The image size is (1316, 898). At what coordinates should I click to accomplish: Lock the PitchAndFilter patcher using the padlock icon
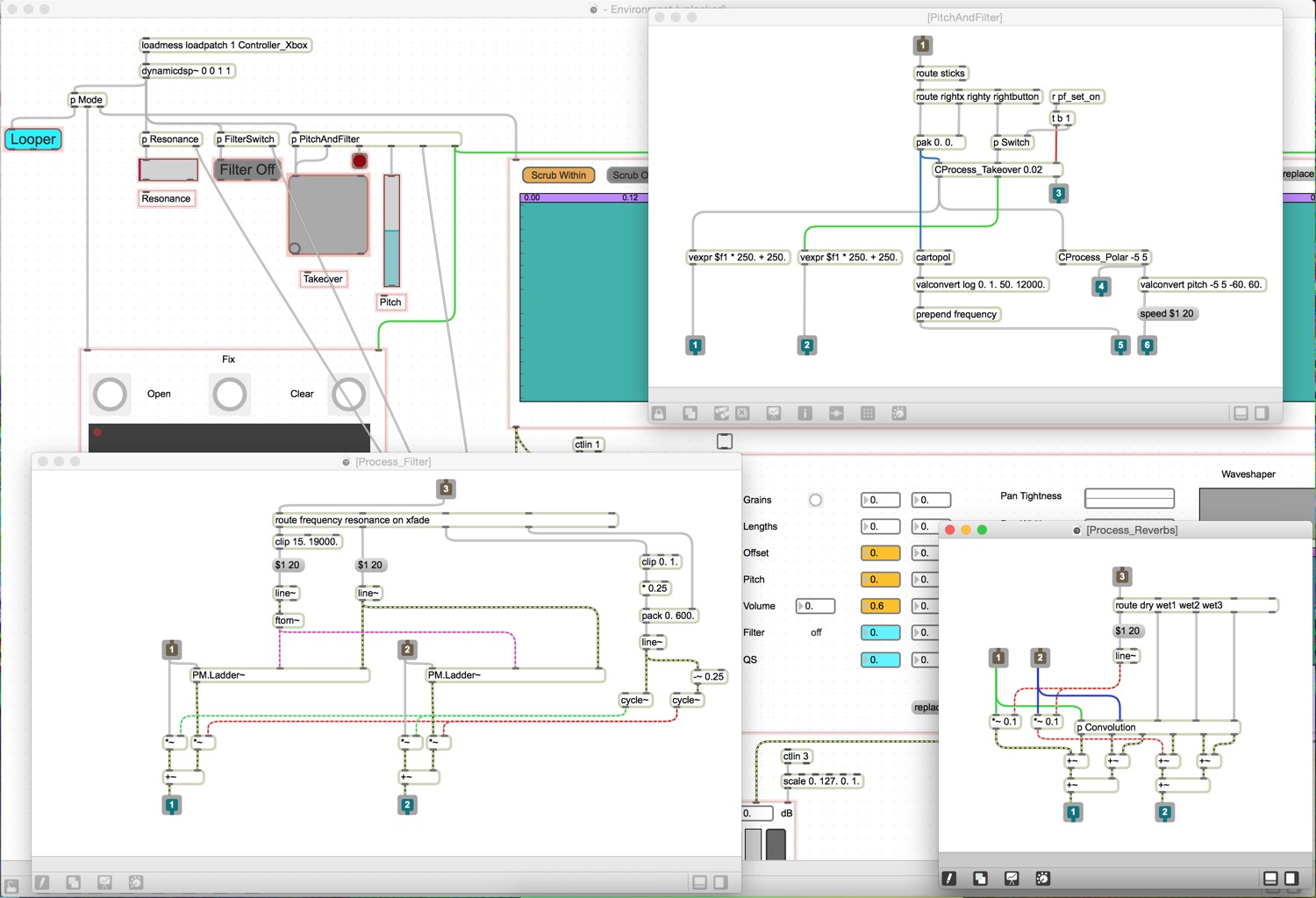(x=658, y=412)
